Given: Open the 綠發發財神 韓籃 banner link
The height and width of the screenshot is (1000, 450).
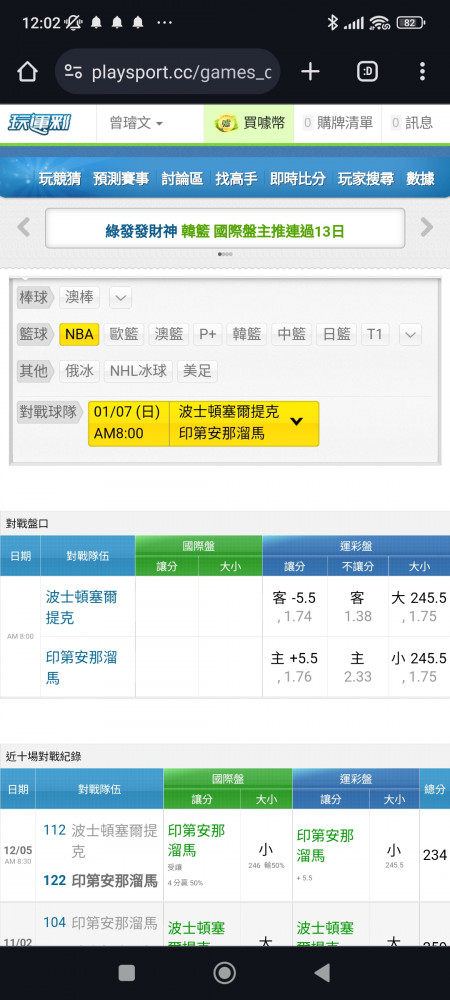Looking at the screenshot, I should [225, 231].
